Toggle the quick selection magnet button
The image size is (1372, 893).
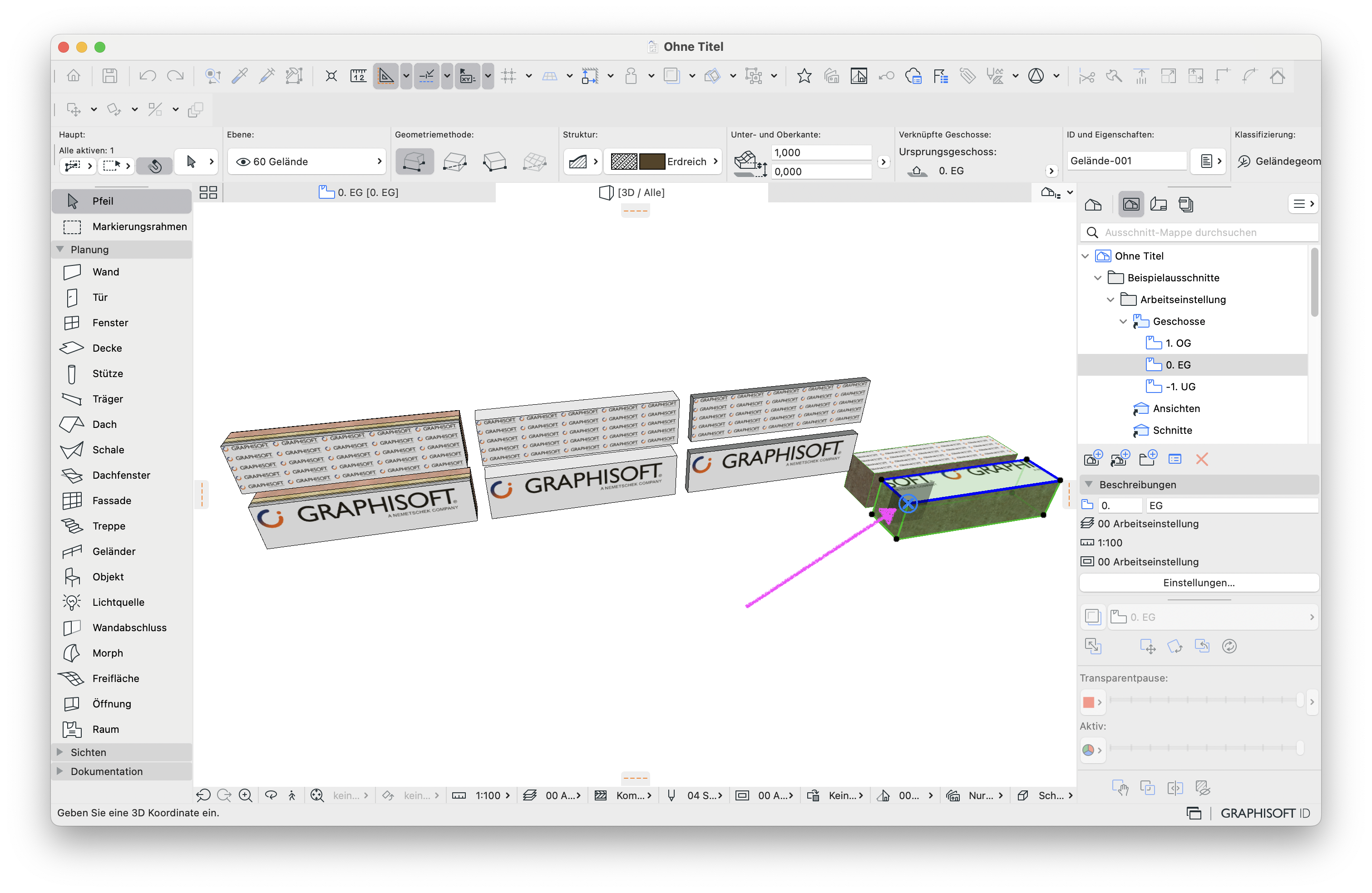(x=154, y=166)
